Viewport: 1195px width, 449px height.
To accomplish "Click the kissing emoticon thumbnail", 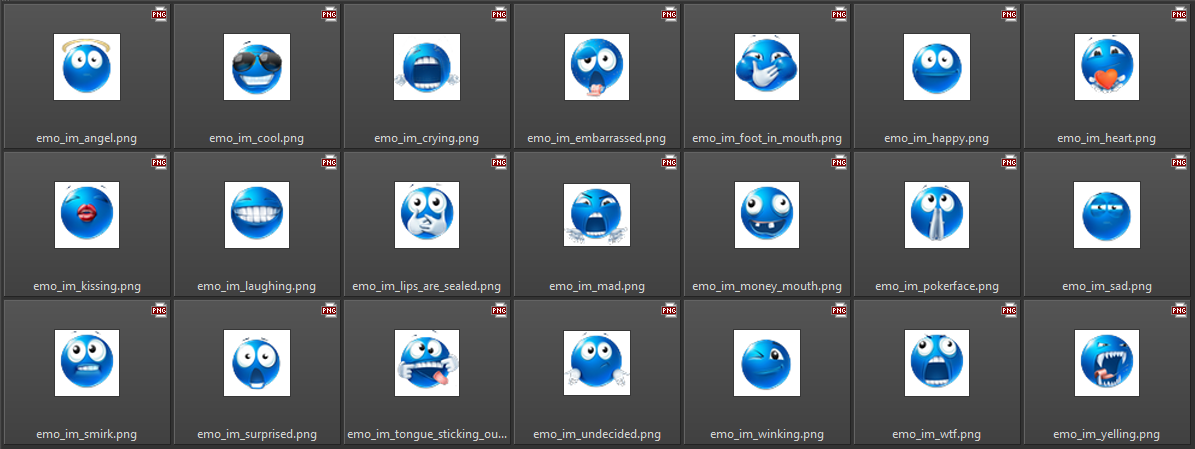I will point(87,215).
